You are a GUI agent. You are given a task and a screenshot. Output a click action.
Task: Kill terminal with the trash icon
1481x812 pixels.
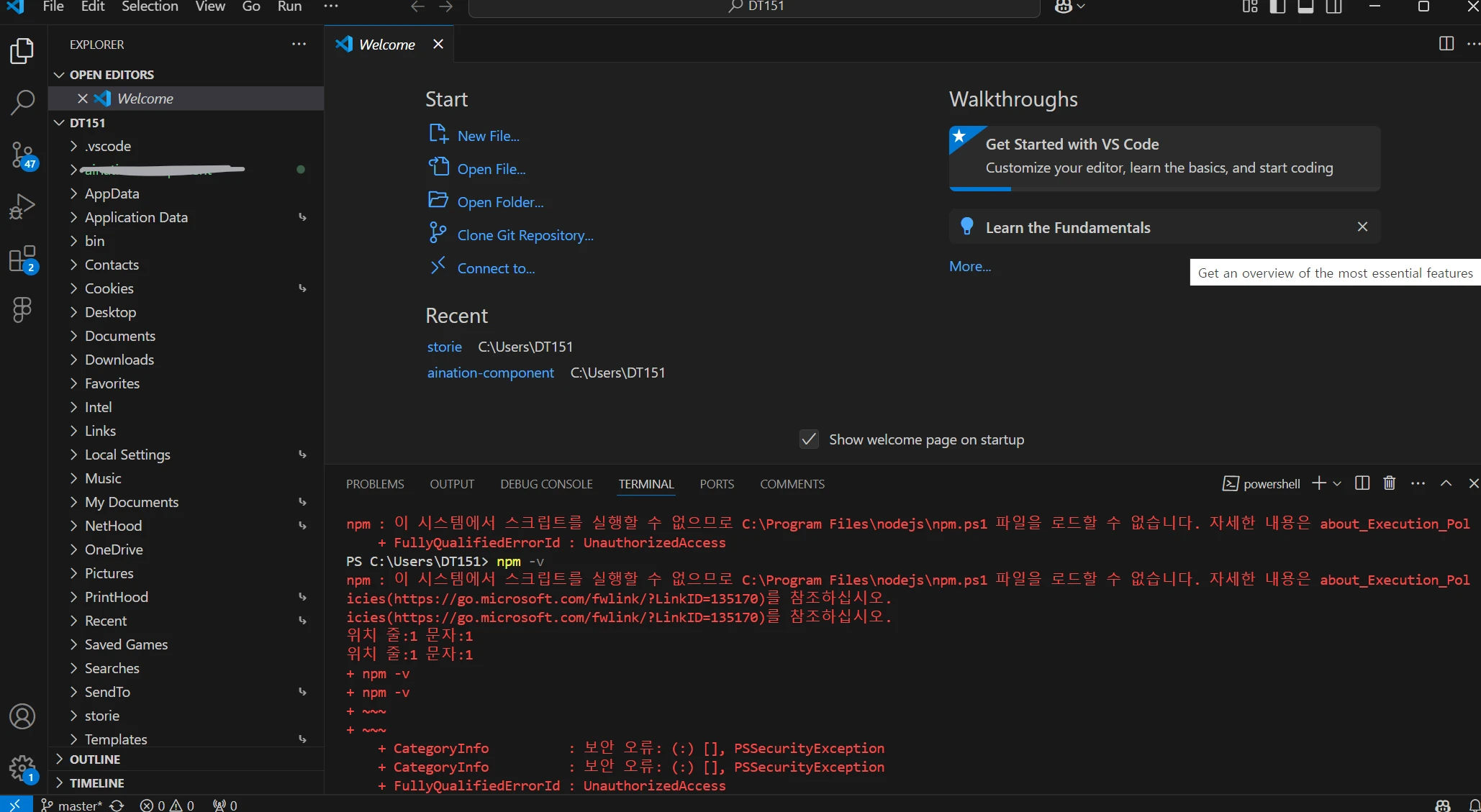[1390, 483]
